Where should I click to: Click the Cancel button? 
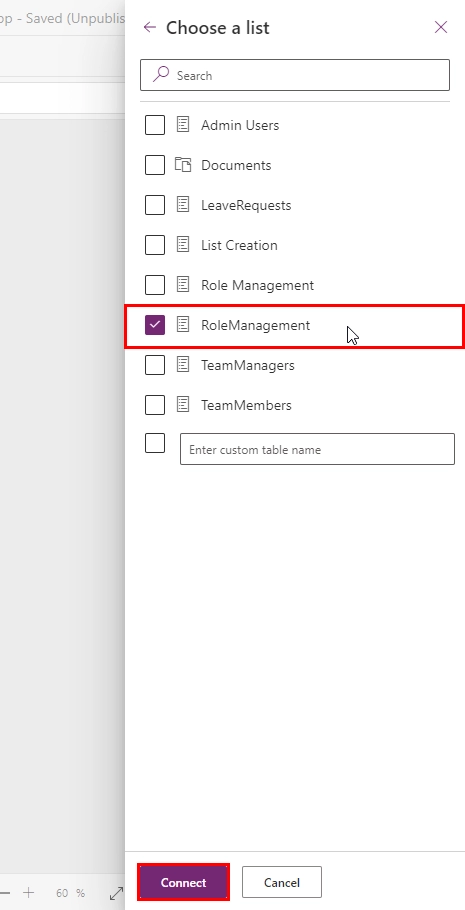[282, 882]
